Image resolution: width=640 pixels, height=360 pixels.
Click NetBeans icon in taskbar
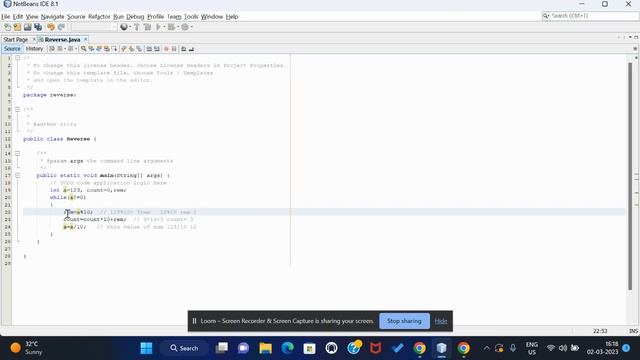[441, 348]
